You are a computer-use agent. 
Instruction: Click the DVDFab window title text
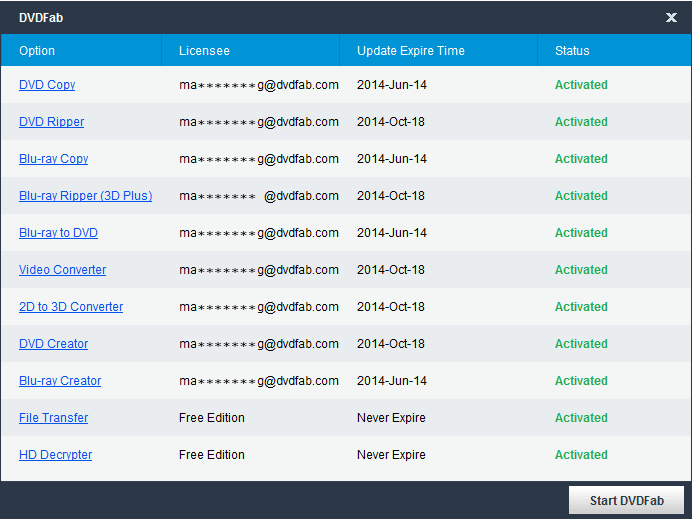tap(41, 18)
